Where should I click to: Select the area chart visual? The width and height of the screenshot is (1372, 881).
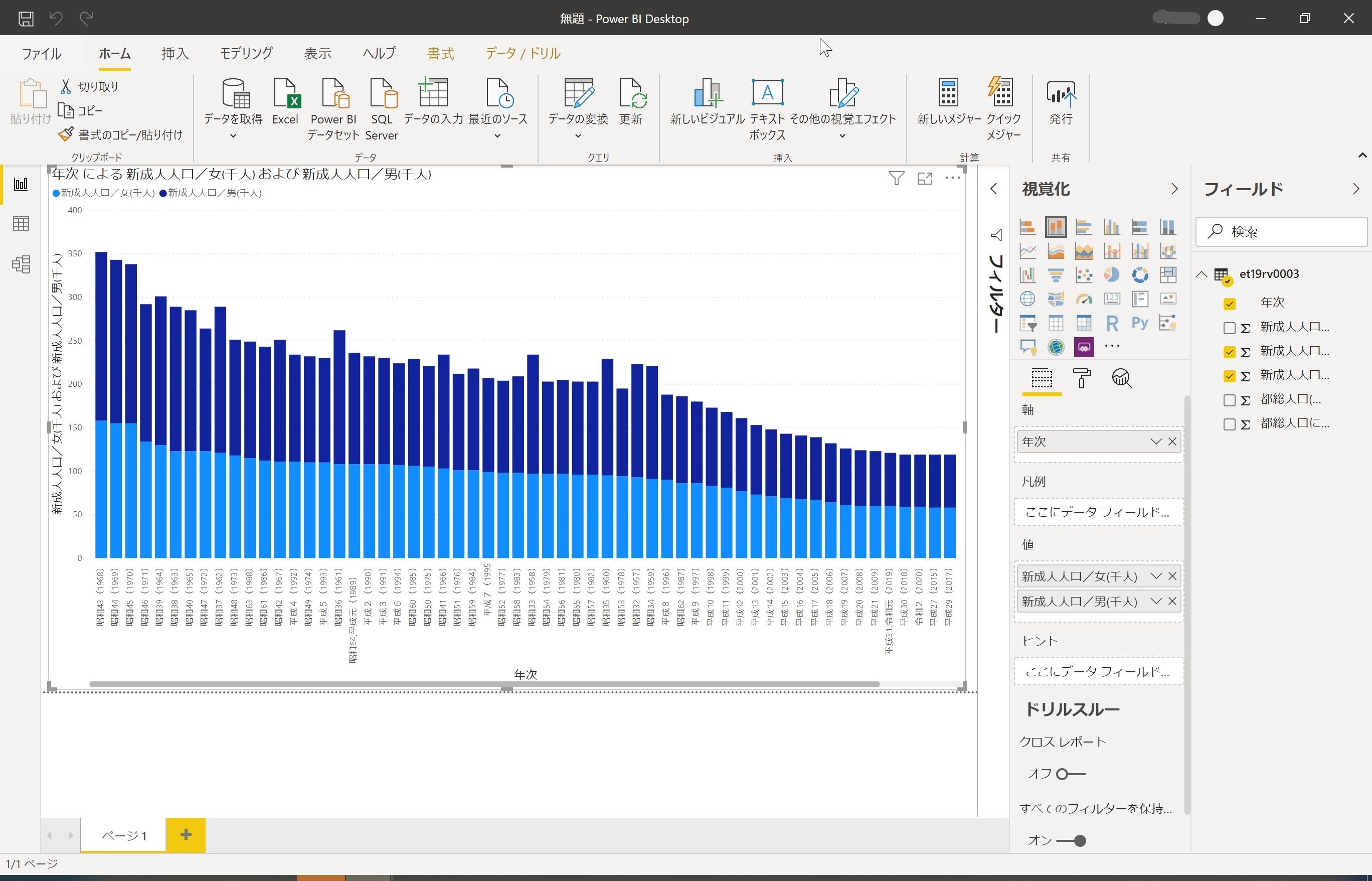1055,251
